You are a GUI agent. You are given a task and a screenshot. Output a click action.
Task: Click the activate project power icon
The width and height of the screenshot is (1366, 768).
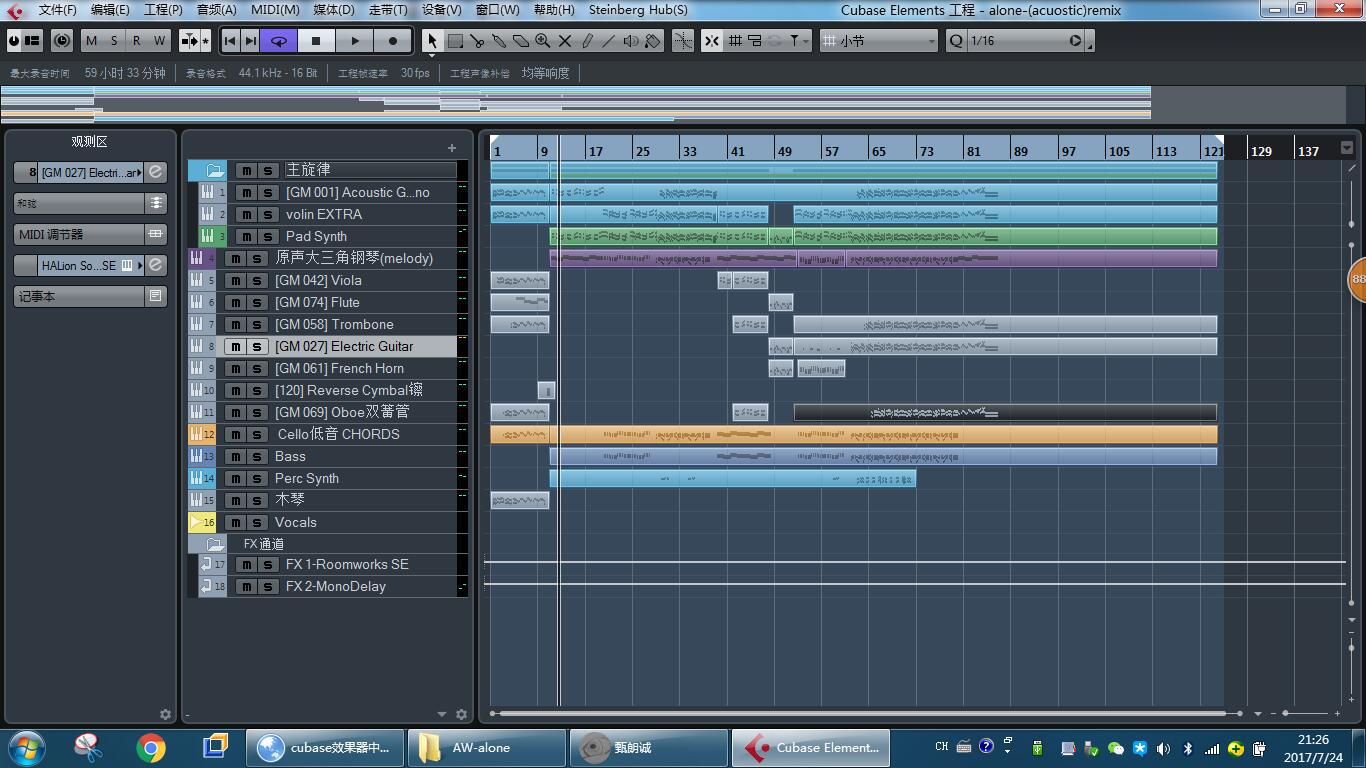(x=14, y=41)
